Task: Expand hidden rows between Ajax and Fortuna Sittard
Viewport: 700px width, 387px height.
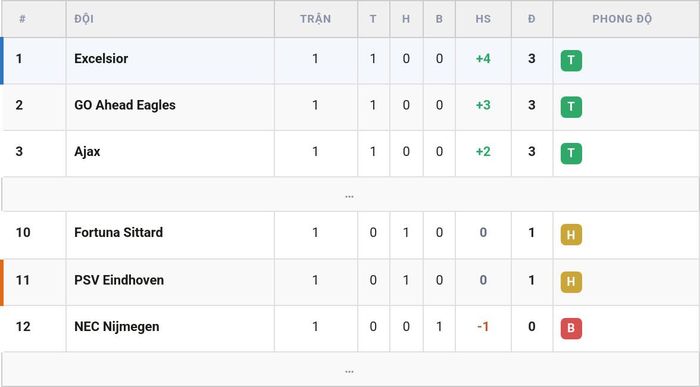Action: point(350,195)
